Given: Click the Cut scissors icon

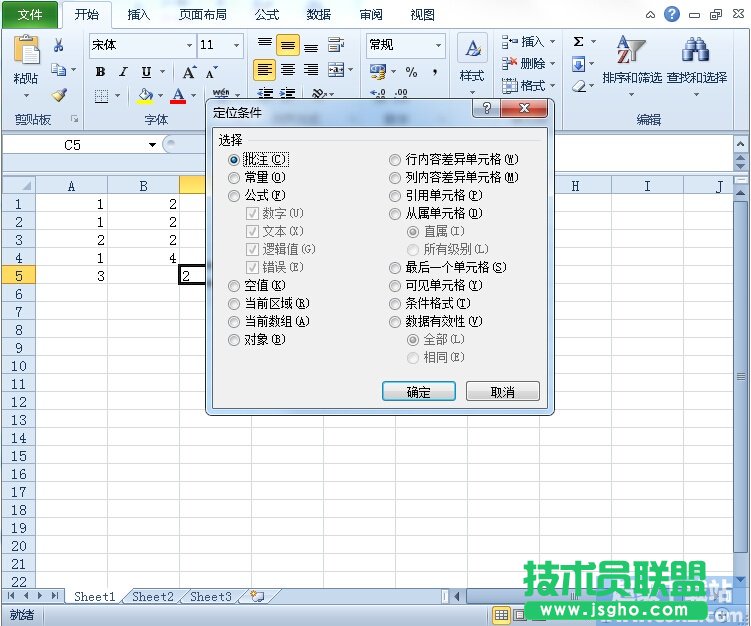Looking at the screenshot, I should tap(59, 45).
